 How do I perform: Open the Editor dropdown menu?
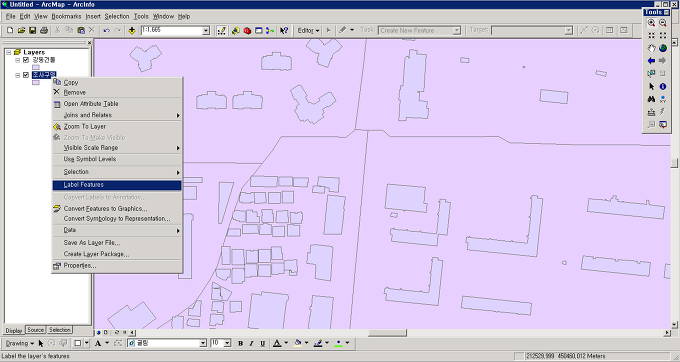coord(308,30)
